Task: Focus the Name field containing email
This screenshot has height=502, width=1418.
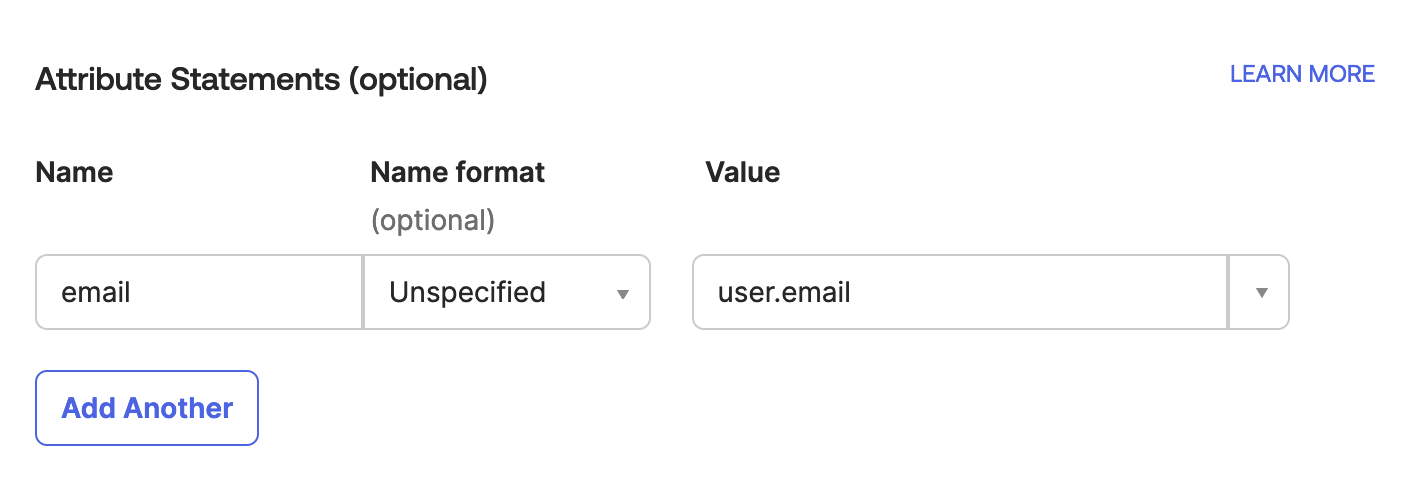Action: pyautogui.click(x=198, y=292)
